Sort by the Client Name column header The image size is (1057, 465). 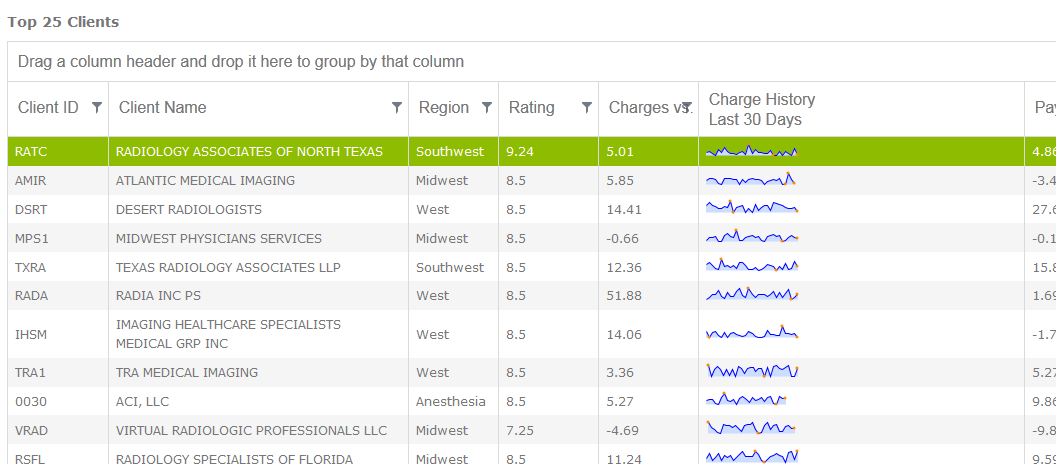coord(163,108)
